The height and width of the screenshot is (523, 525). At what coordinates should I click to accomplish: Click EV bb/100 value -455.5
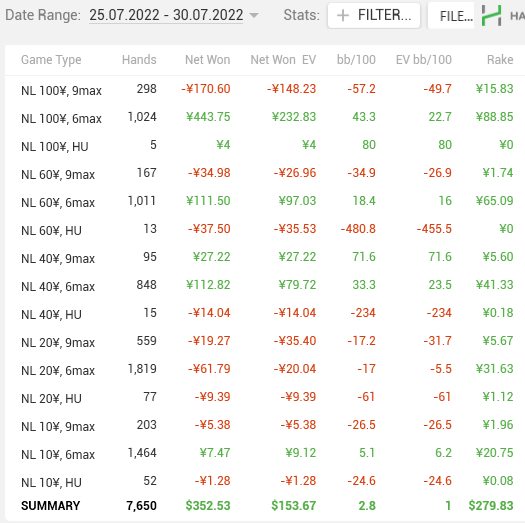(x=434, y=229)
